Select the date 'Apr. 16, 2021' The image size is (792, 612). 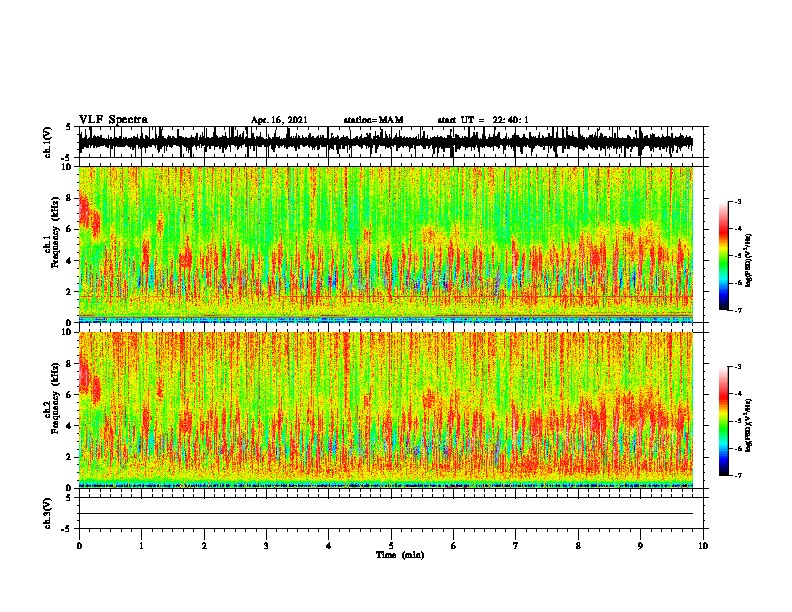pos(279,120)
